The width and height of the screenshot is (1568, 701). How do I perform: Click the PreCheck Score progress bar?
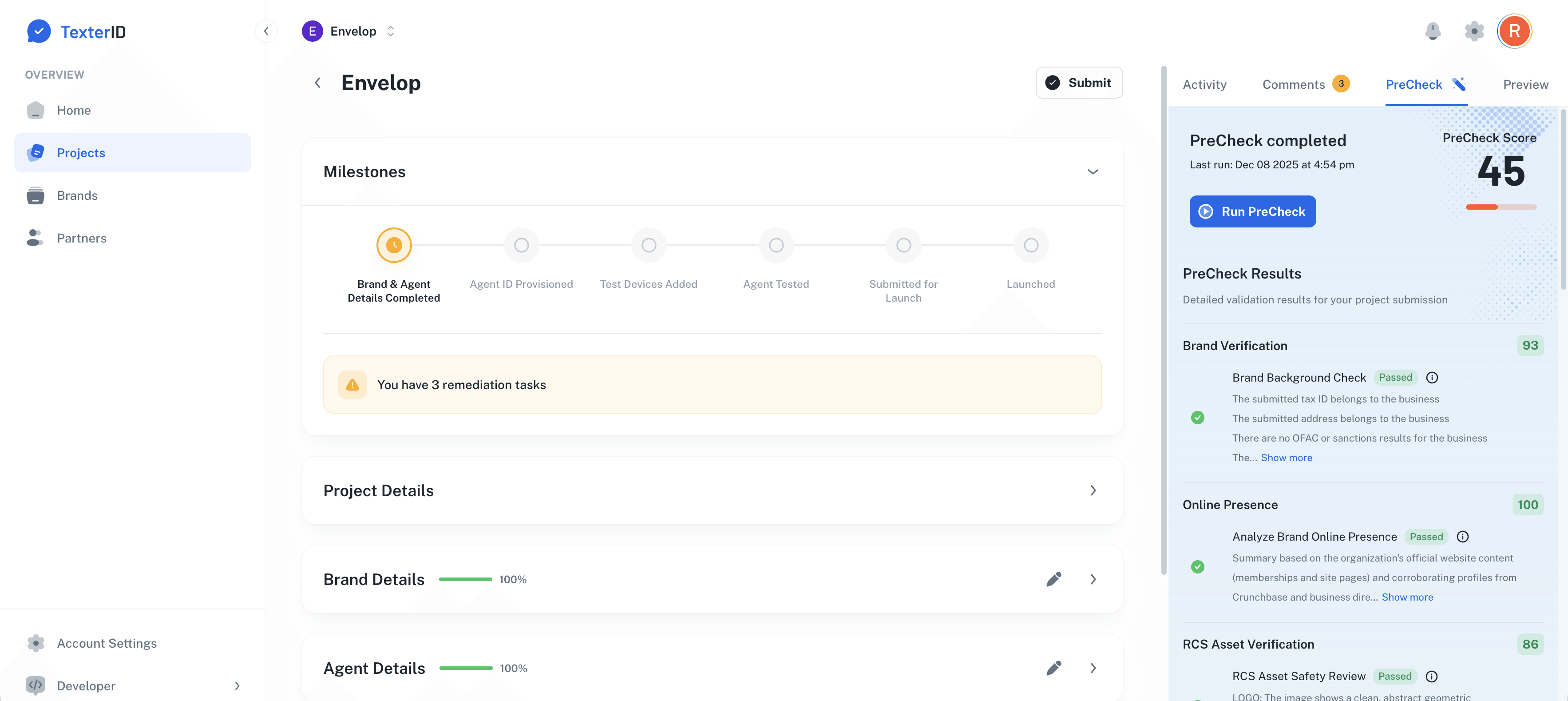pyautogui.click(x=1502, y=207)
